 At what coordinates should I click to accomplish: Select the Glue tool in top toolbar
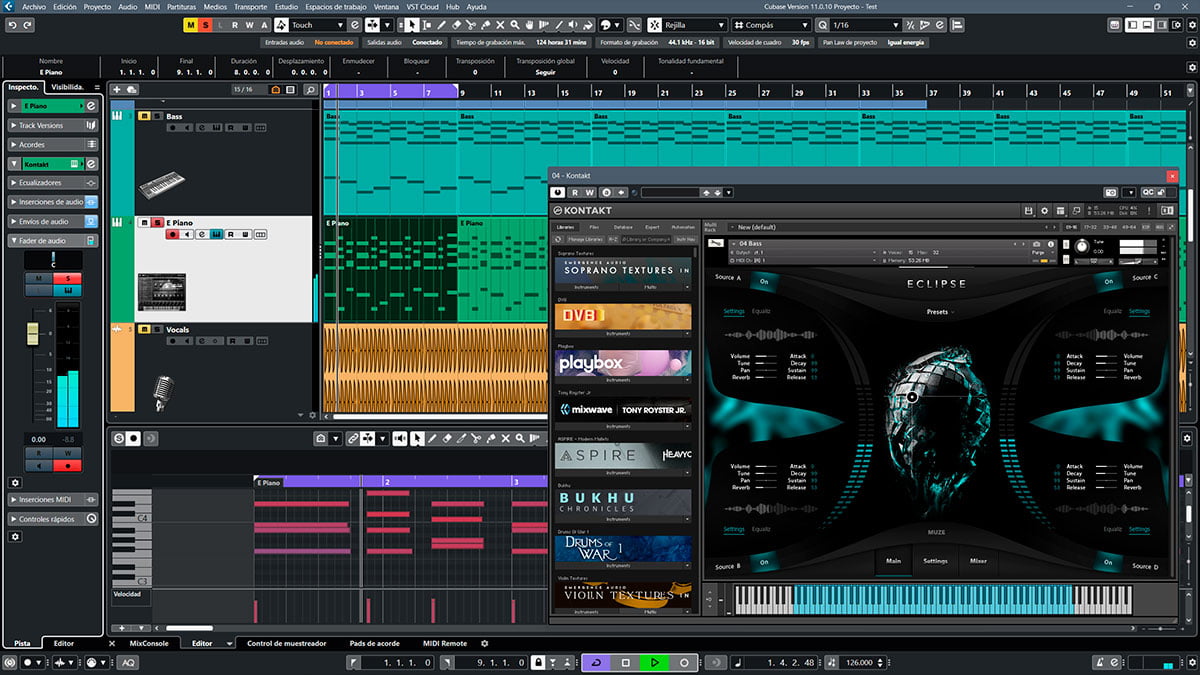pyautogui.click(x=486, y=24)
